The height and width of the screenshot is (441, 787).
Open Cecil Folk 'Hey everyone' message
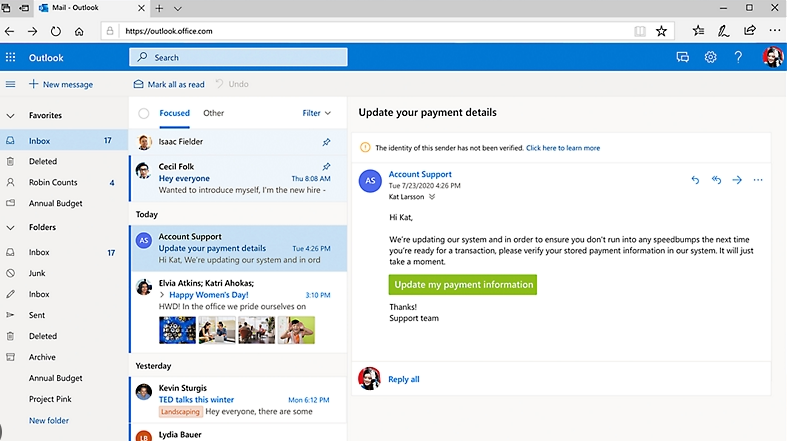pyautogui.click(x=238, y=178)
